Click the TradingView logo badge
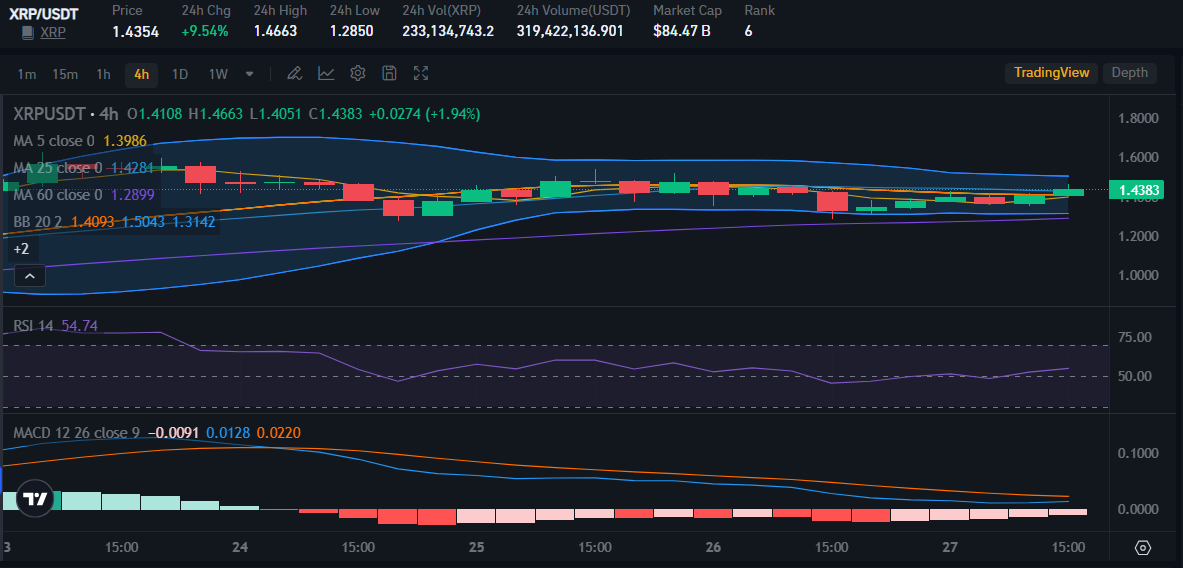This screenshot has width=1183, height=568. pyautogui.click(x=34, y=499)
